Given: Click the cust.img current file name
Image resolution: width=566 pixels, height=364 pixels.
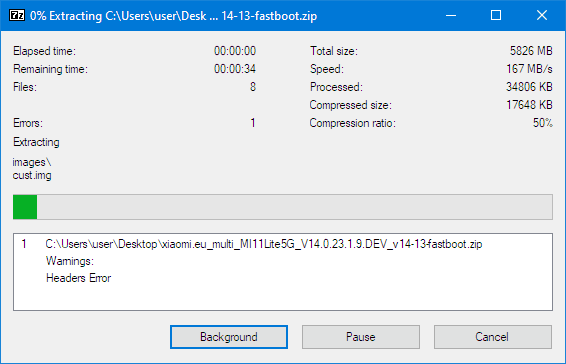Looking at the screenshot, I should tap(32, 176).
